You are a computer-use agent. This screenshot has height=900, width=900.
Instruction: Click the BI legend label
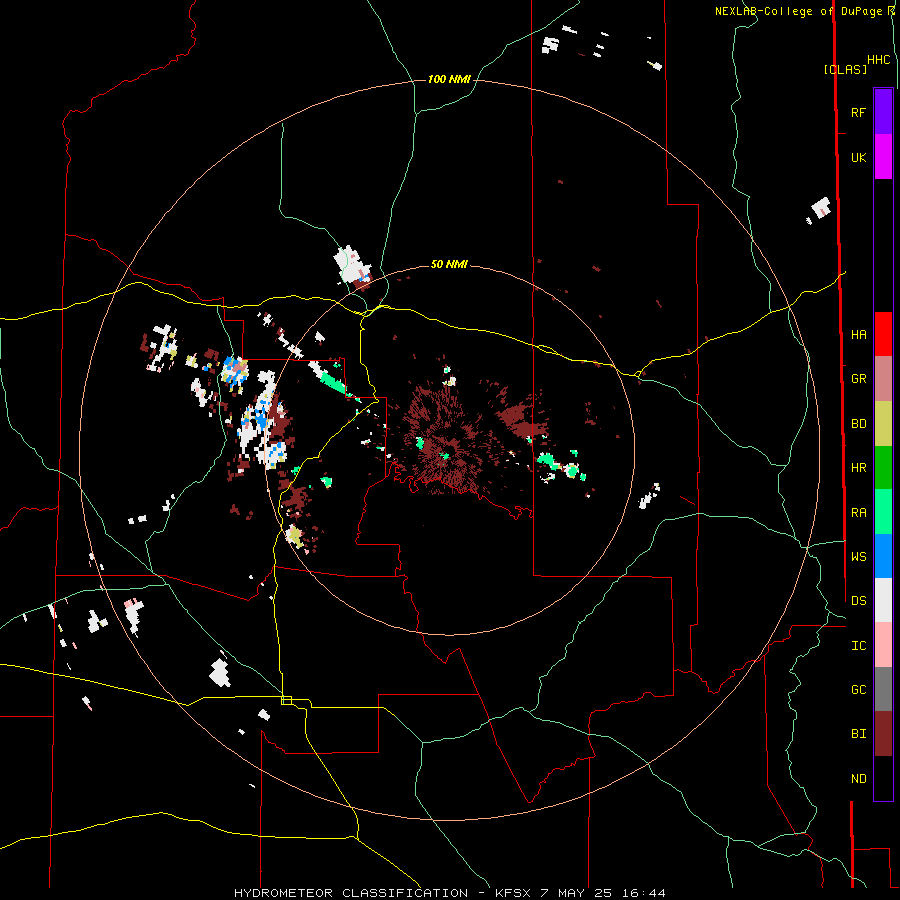[x=858, y=734]
